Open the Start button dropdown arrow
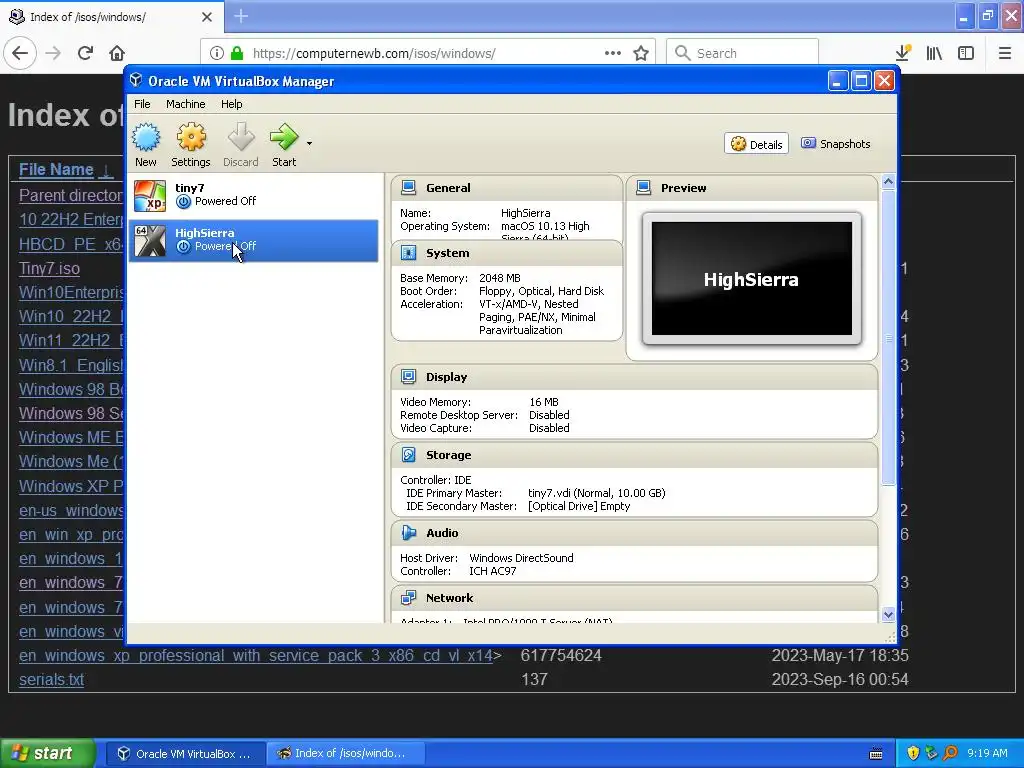Viewport: 1024px width, 768px height. (x=310, y=144)
